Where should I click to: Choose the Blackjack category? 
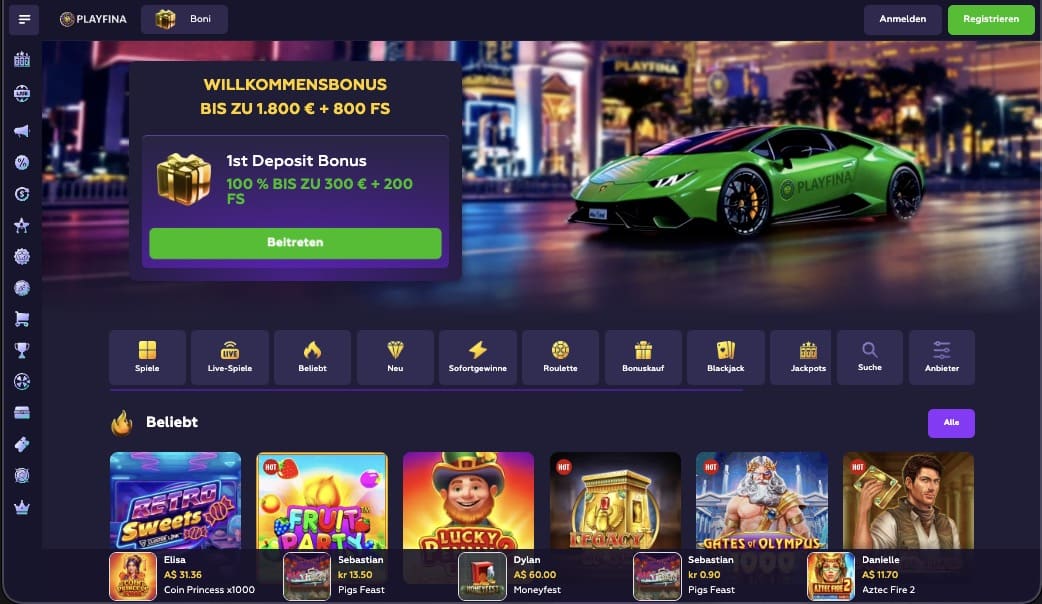(x=726, y=357)
